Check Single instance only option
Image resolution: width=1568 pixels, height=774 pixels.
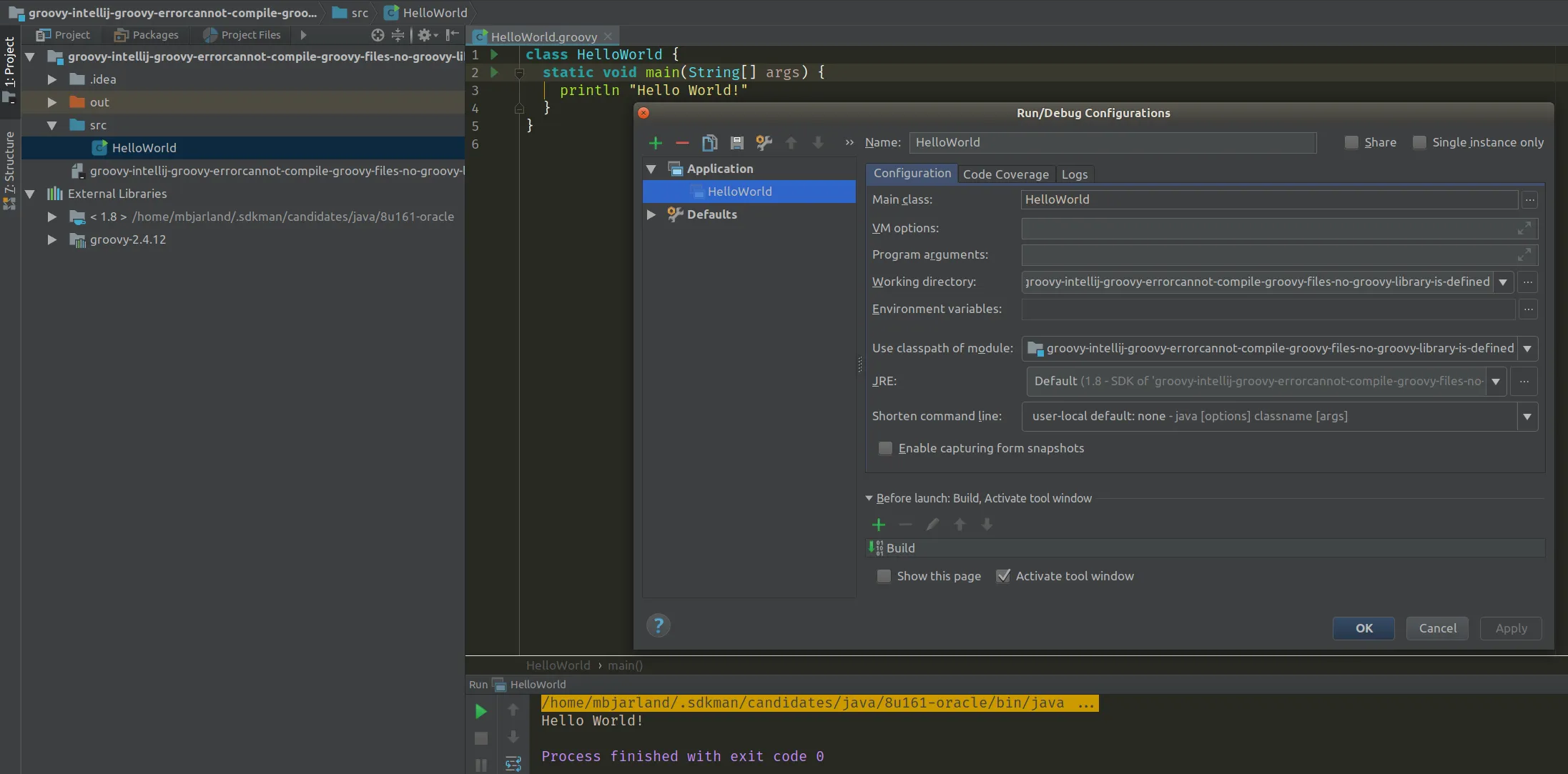click(1419, 142)
